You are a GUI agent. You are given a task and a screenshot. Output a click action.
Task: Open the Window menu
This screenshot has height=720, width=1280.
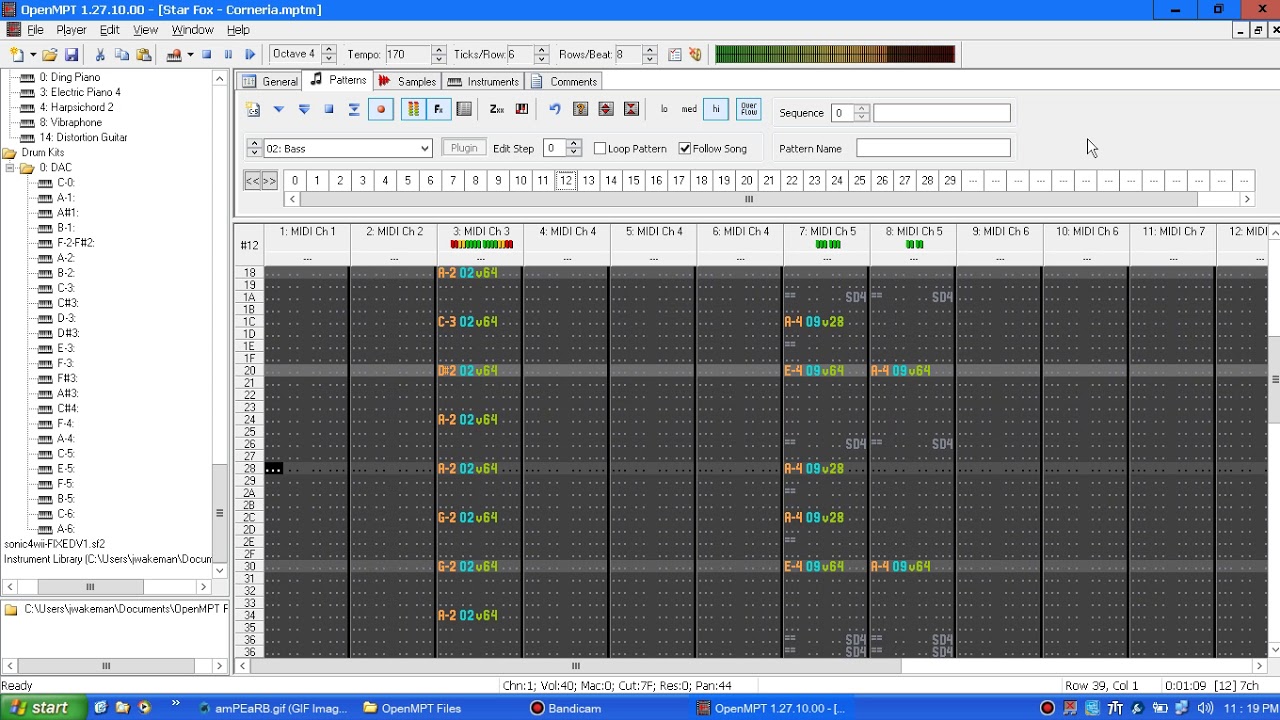(192, 30)
